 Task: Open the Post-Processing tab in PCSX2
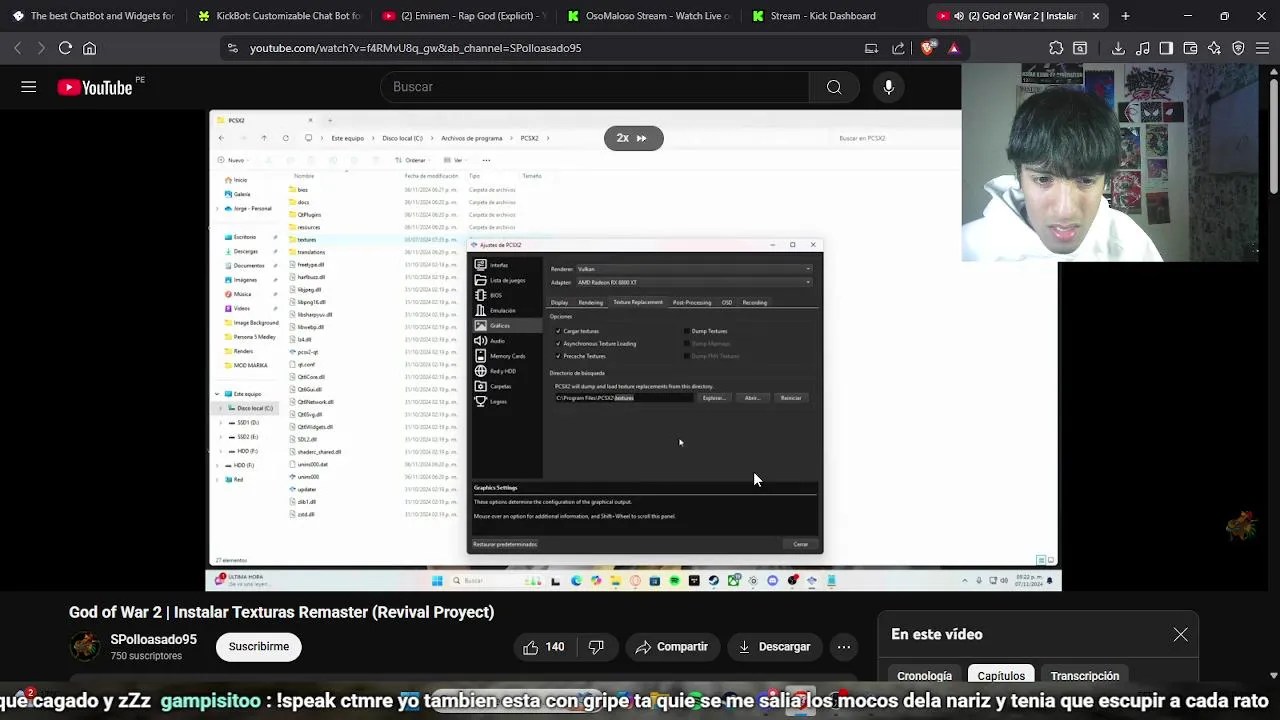click(692, 302)
